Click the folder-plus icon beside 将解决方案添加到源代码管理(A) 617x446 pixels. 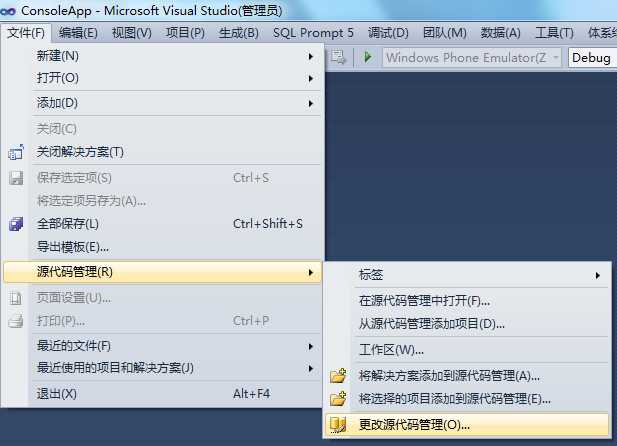338,376
